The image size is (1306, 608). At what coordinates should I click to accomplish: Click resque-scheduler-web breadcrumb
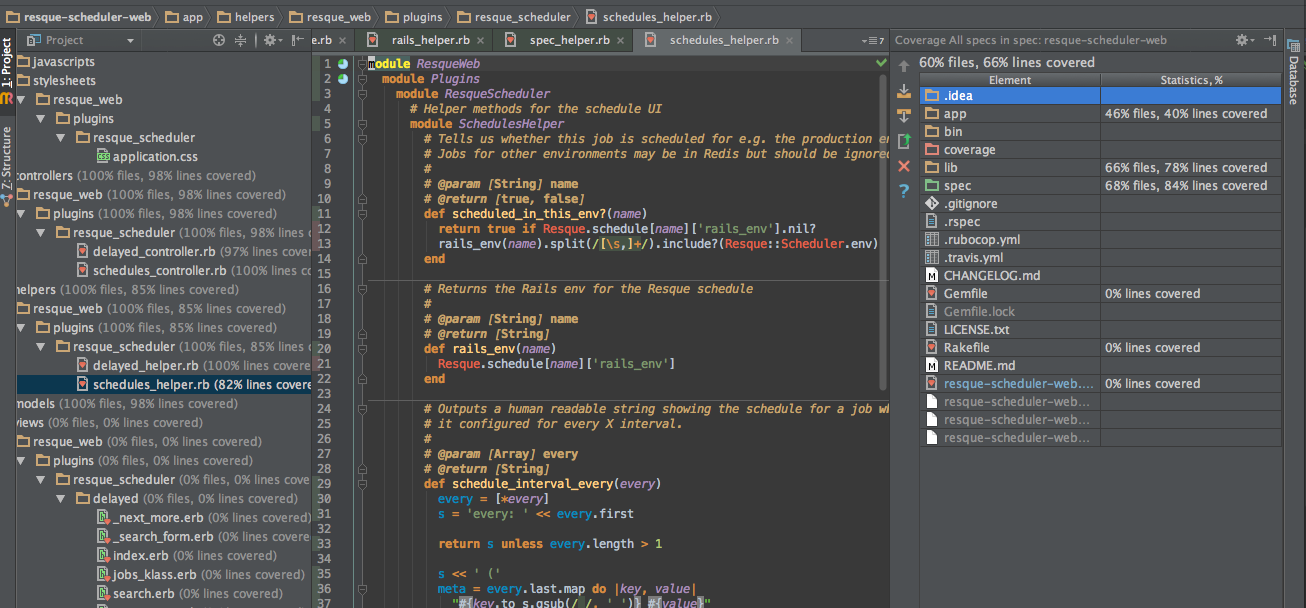78,17
